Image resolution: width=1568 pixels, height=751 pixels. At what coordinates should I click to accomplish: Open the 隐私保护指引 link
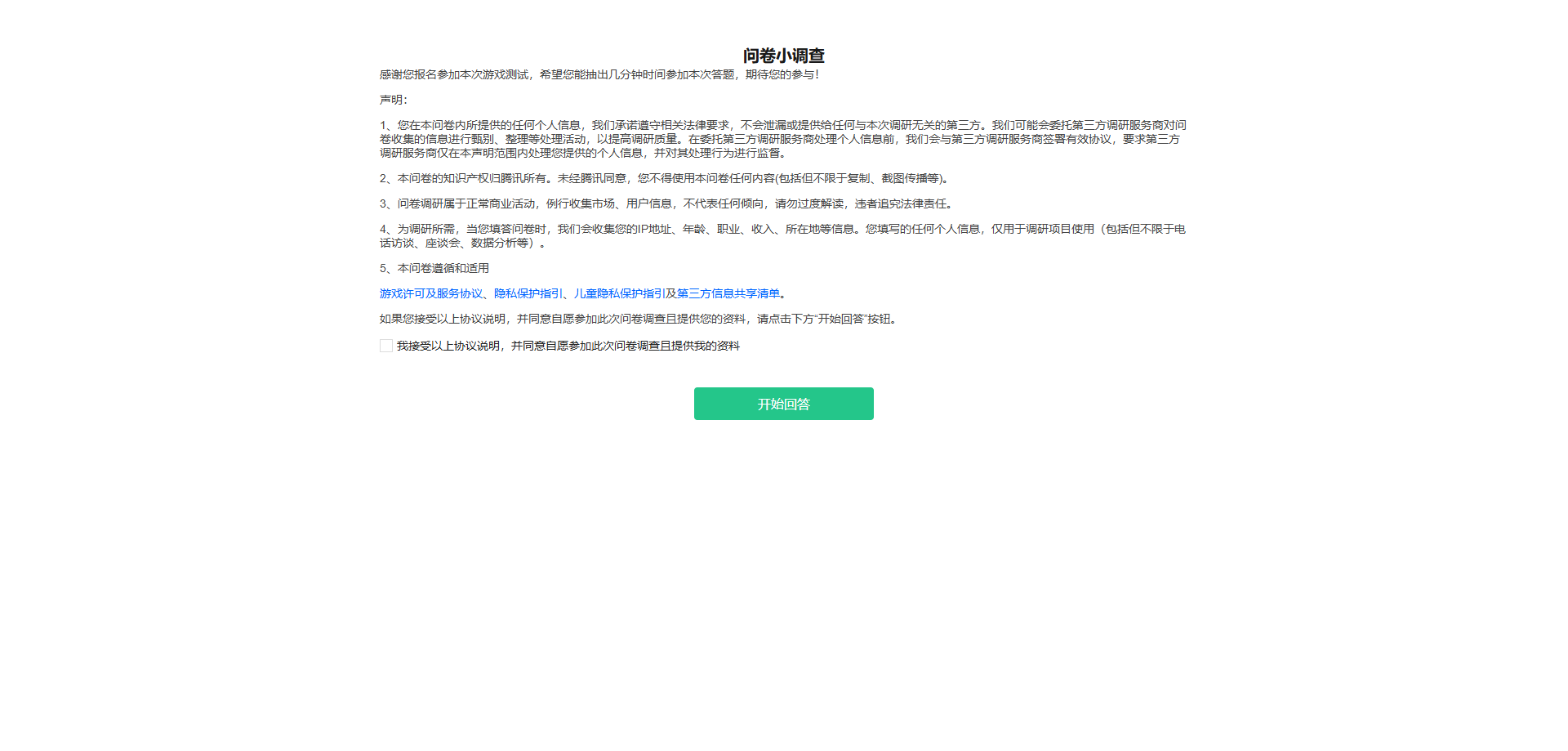coord(528,294)
